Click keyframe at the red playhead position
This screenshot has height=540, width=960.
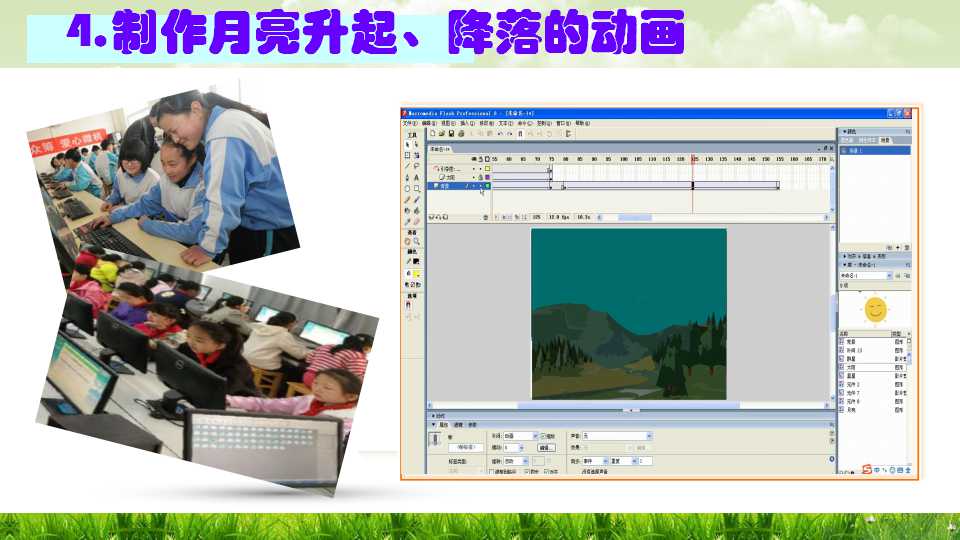(693, 186)
